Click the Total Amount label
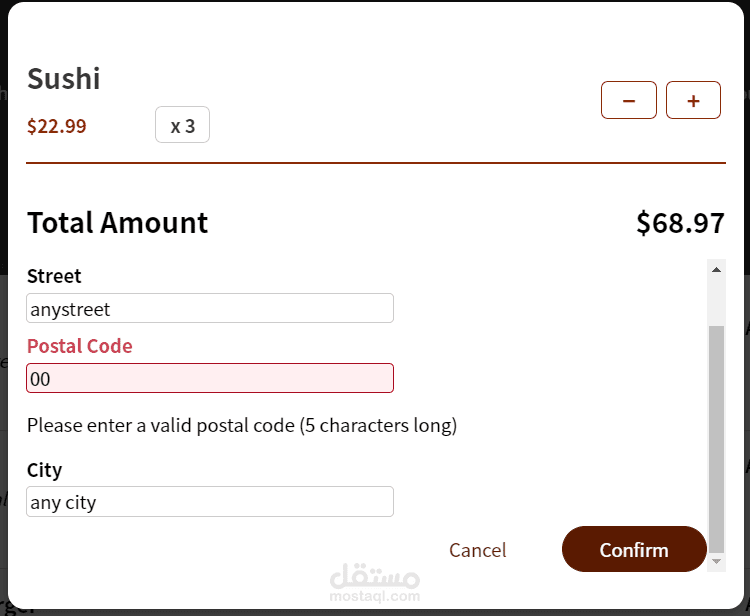750x616 pixels. coord(118,222)
